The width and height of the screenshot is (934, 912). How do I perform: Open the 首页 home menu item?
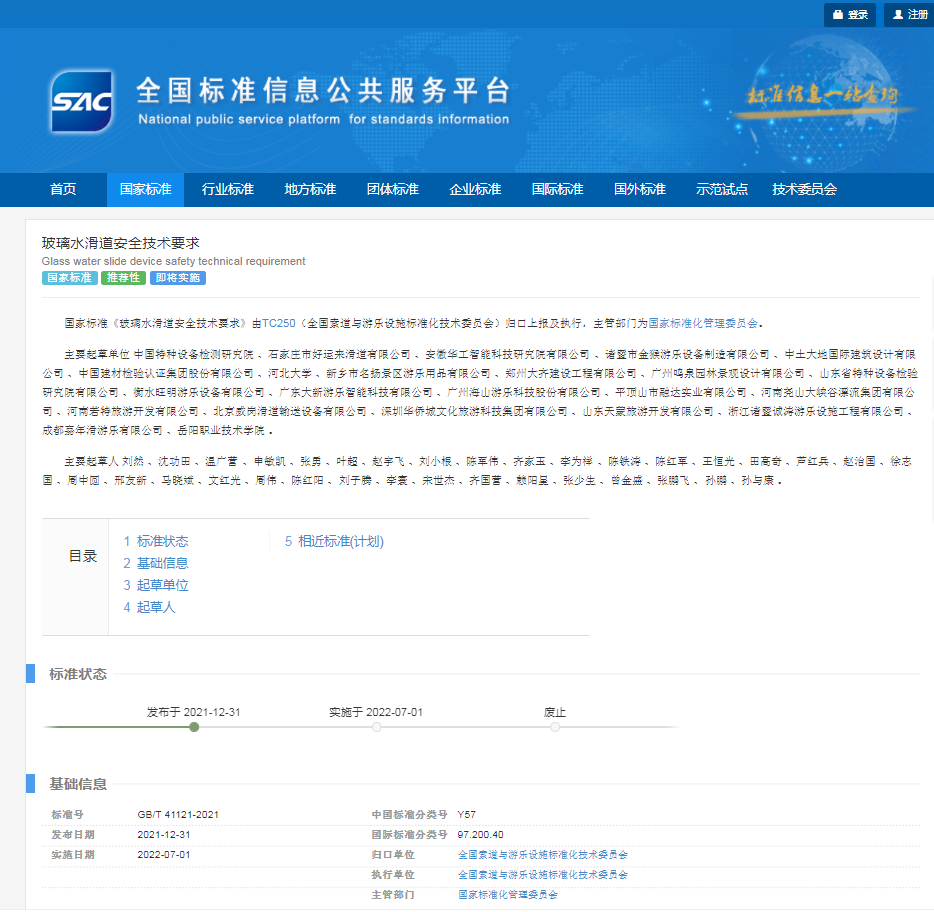click(x=63, y=190)
